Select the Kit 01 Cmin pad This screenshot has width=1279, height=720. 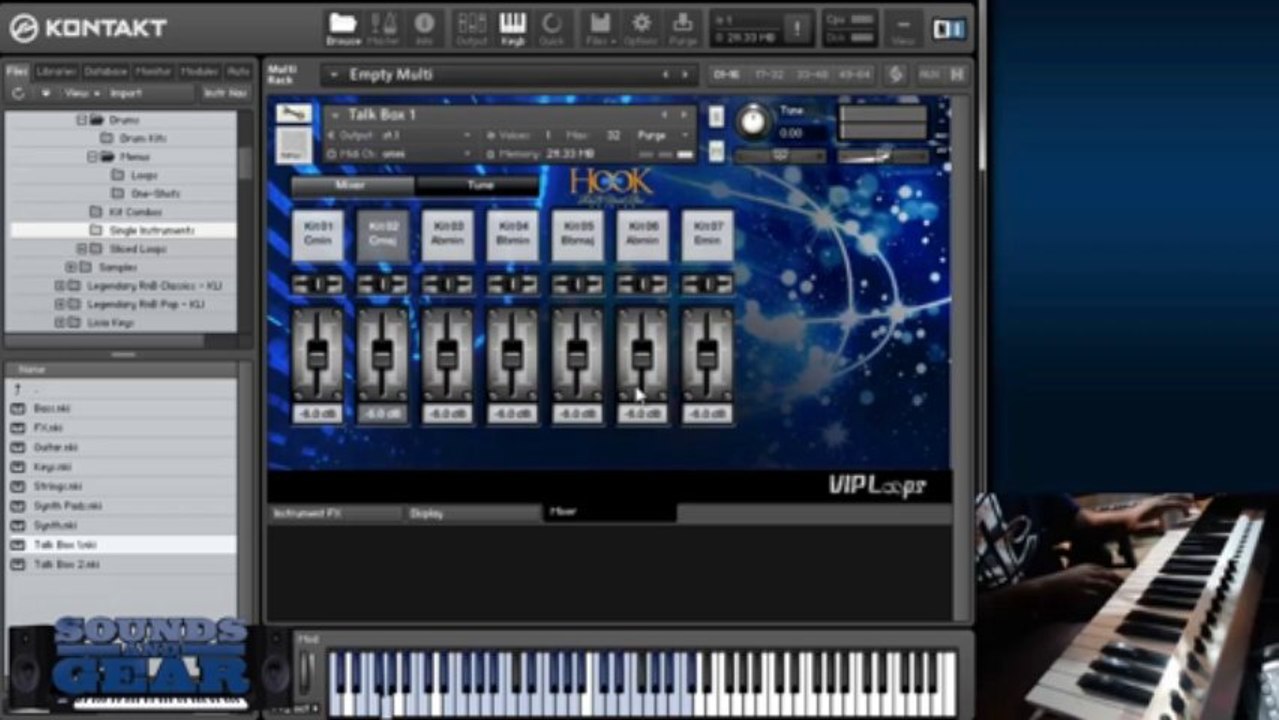(318, 235)
